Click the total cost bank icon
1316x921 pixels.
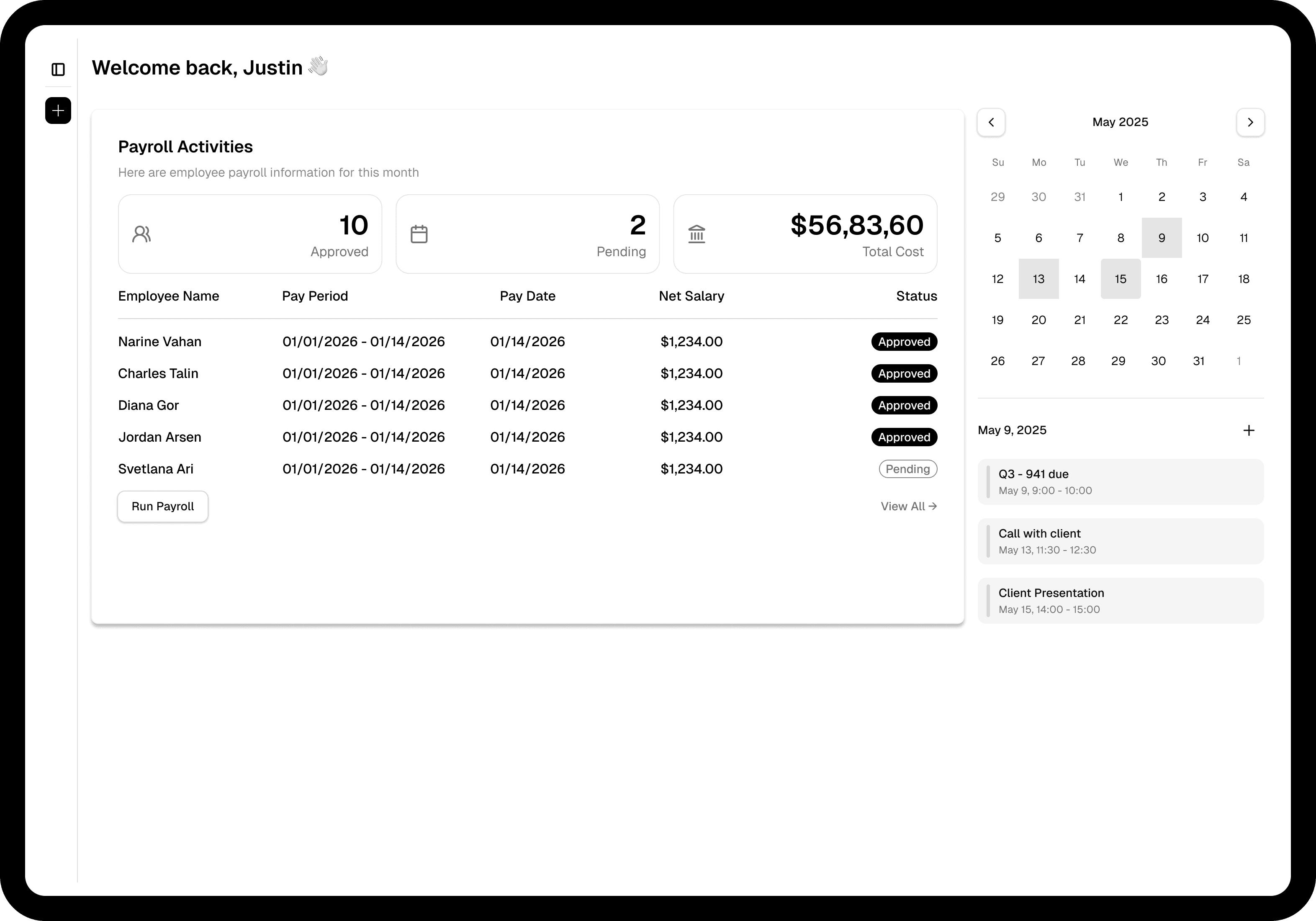697,234
